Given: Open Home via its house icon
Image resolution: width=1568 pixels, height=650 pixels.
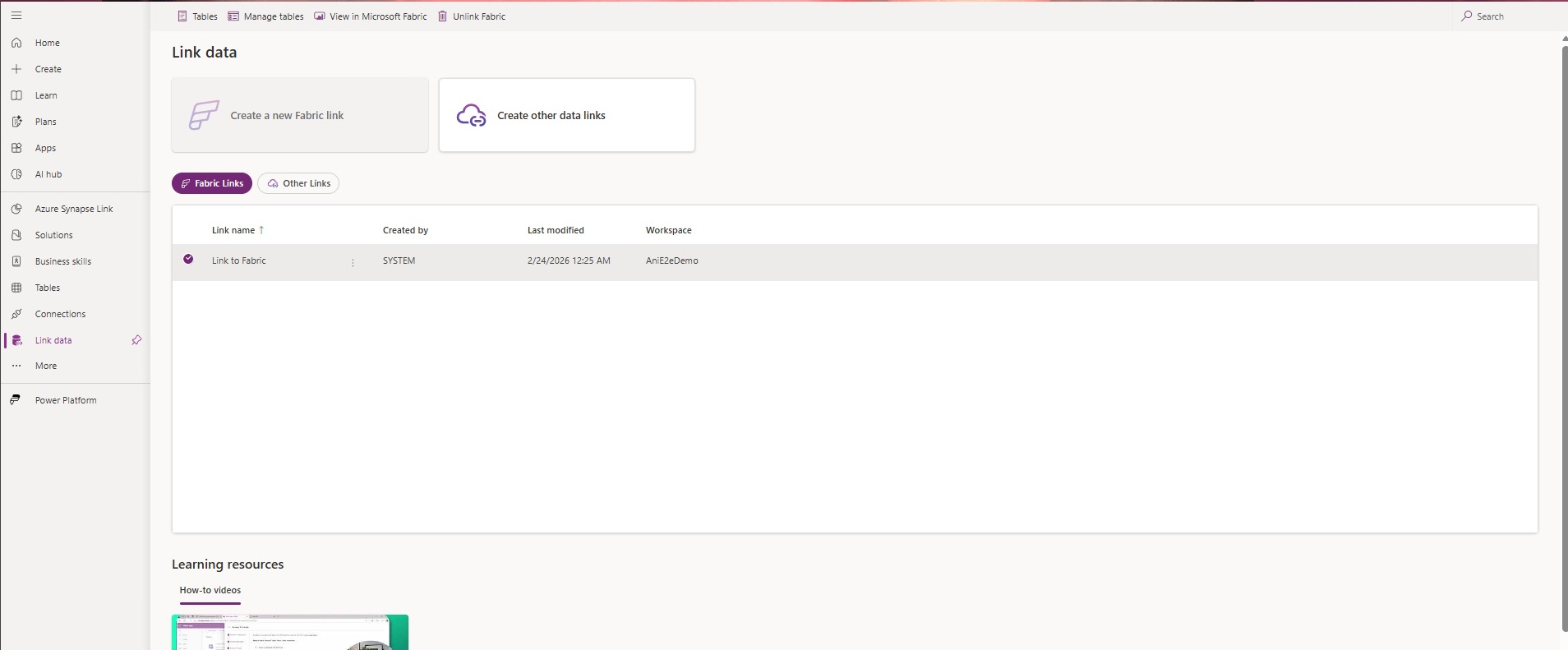Looking at the screenshot, I should point(16,43).
